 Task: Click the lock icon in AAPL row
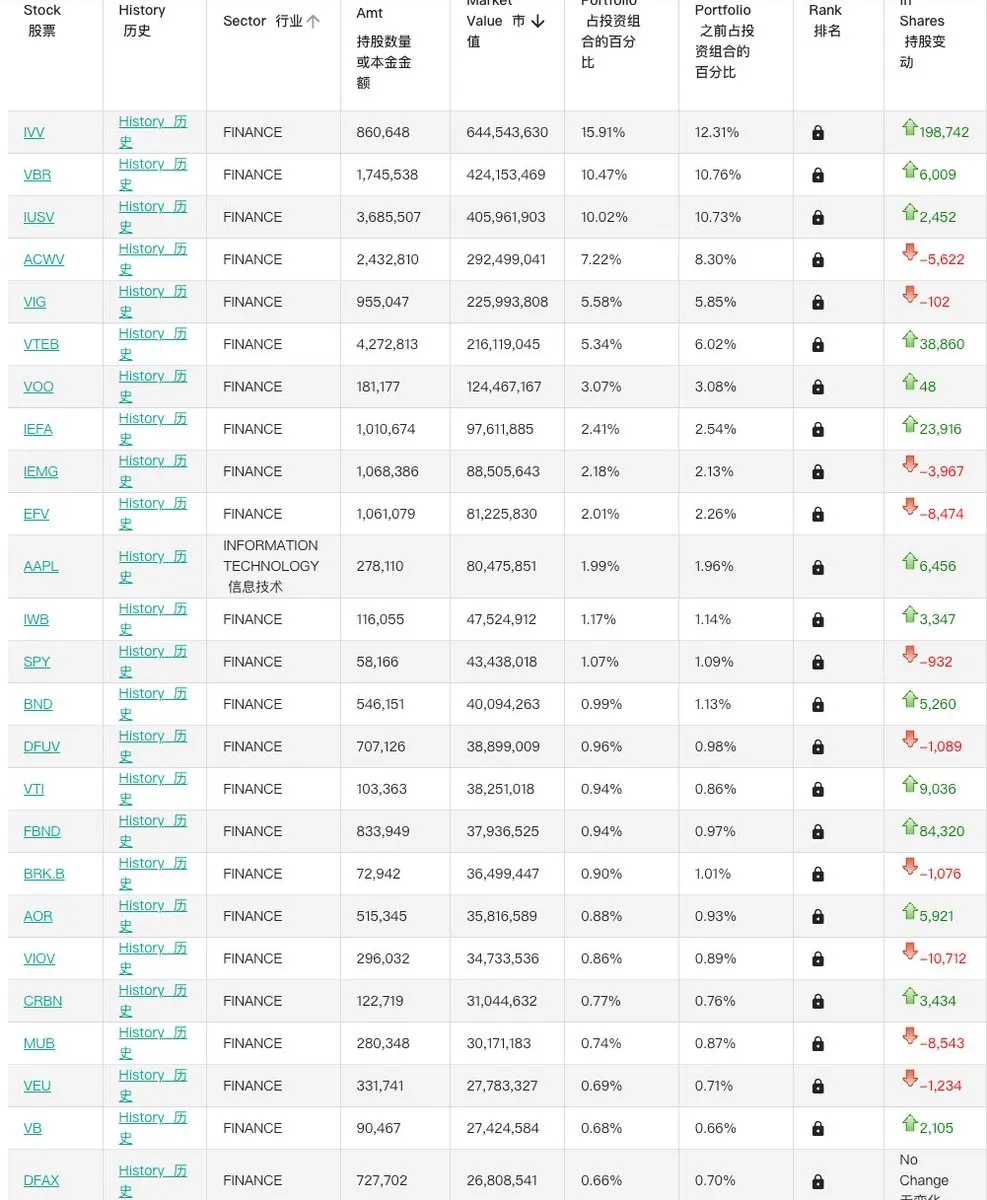(x=818, y=567)
